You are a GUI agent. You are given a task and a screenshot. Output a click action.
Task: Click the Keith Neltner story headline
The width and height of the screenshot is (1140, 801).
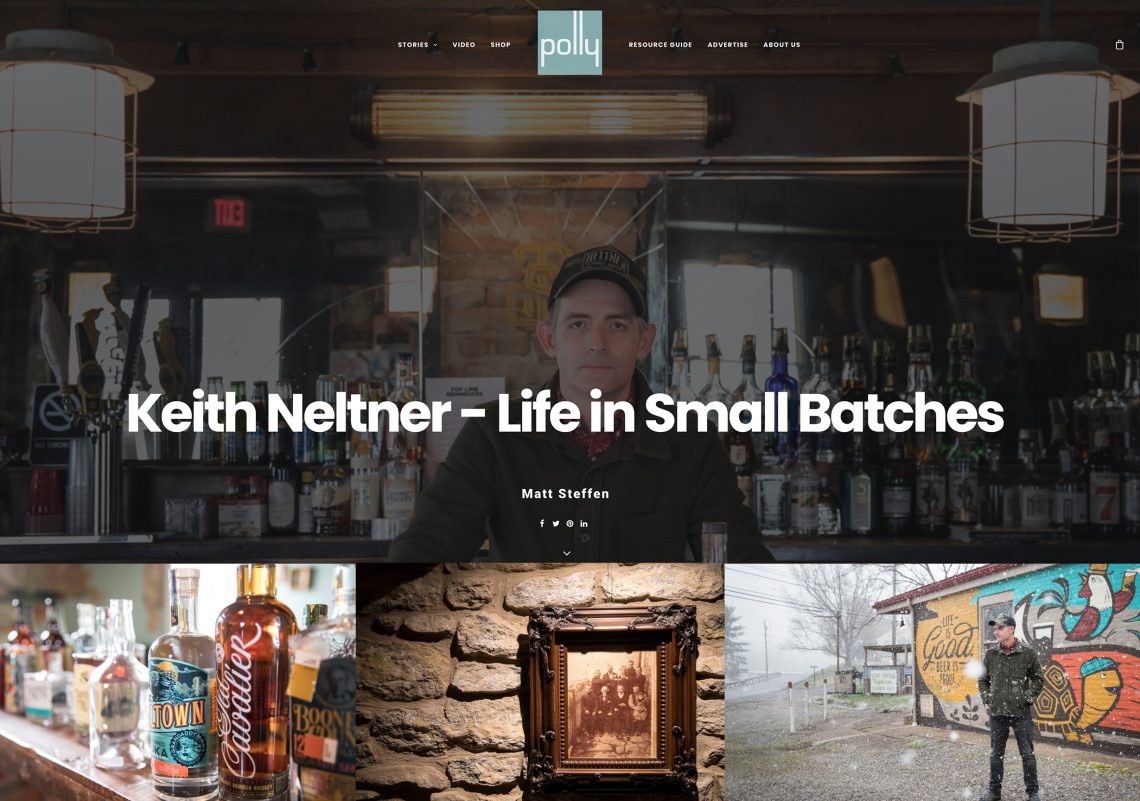[x=565, y=412]
